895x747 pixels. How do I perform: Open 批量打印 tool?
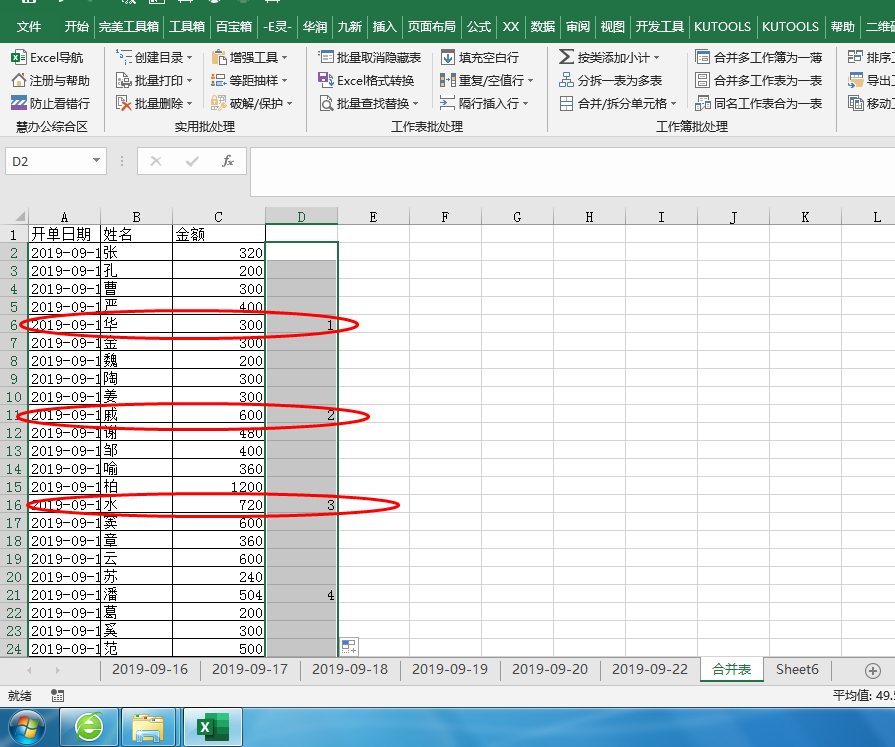point(154,80)
